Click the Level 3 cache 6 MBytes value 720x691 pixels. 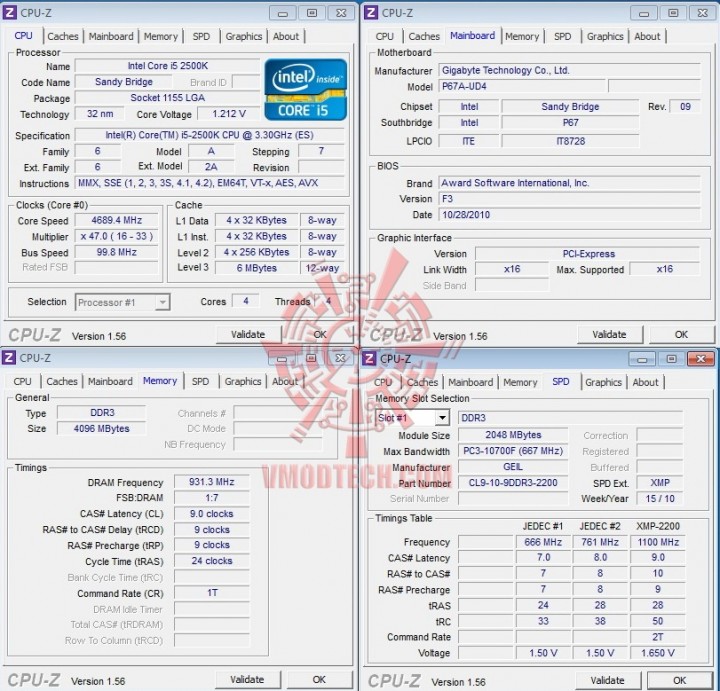tap(257, 268)
